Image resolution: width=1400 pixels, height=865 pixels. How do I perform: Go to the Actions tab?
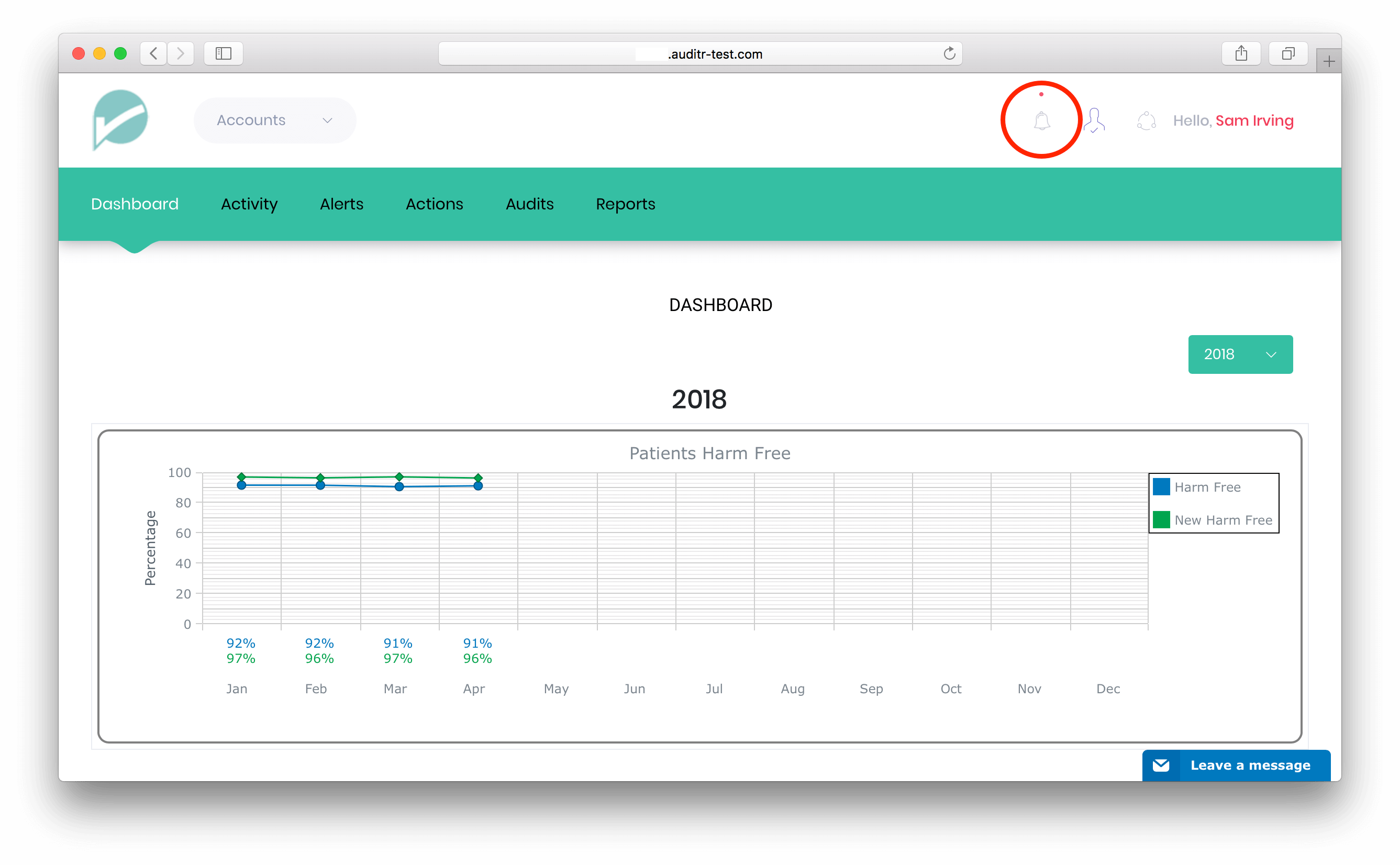(x=434, y=204)
